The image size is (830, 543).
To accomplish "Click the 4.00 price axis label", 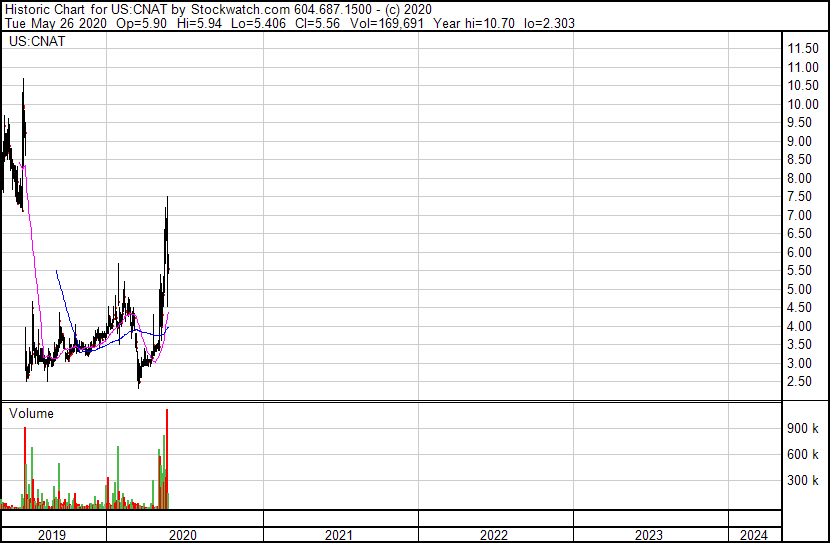I will point(799,327).
